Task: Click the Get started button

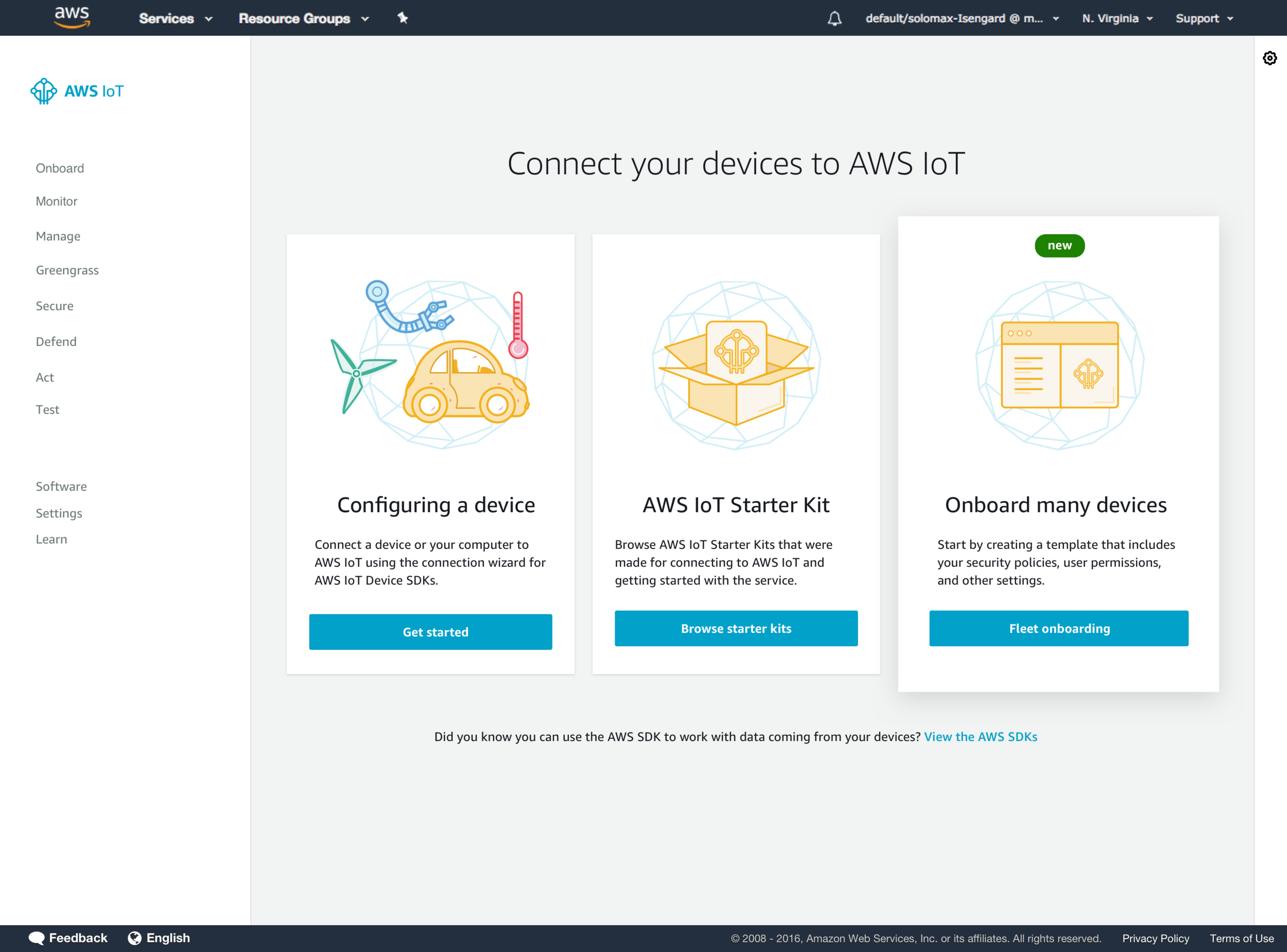Action: click(x=430, y=632)
